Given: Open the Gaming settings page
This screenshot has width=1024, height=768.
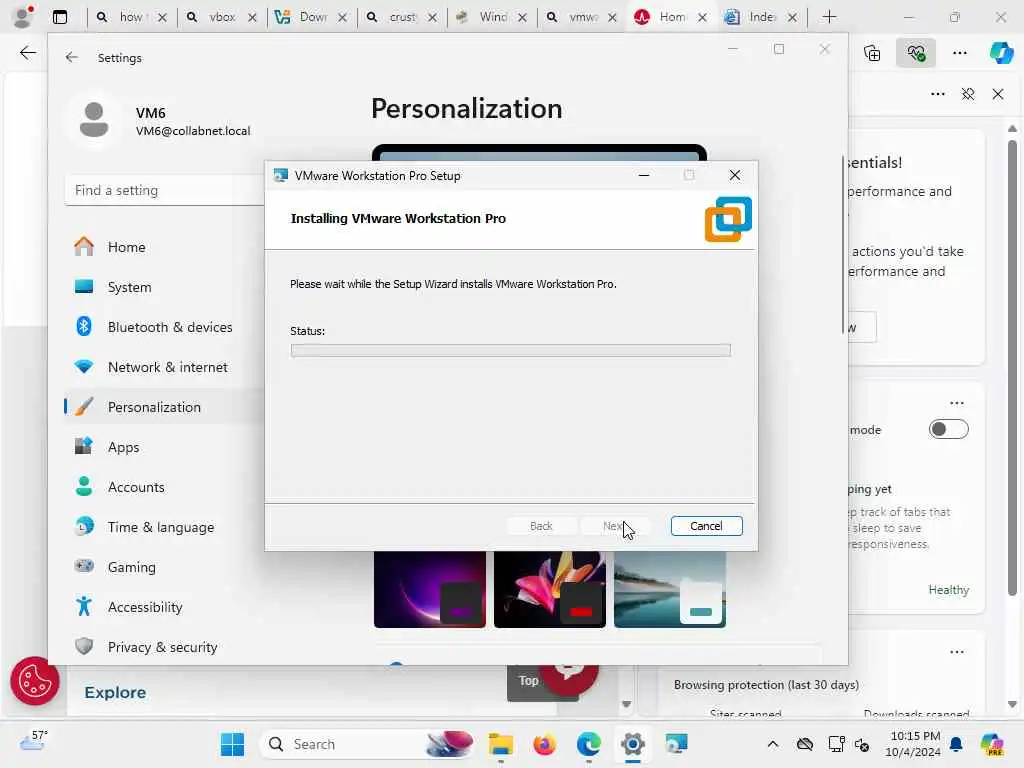Looking at the screenshot, I should coord(165,567).
